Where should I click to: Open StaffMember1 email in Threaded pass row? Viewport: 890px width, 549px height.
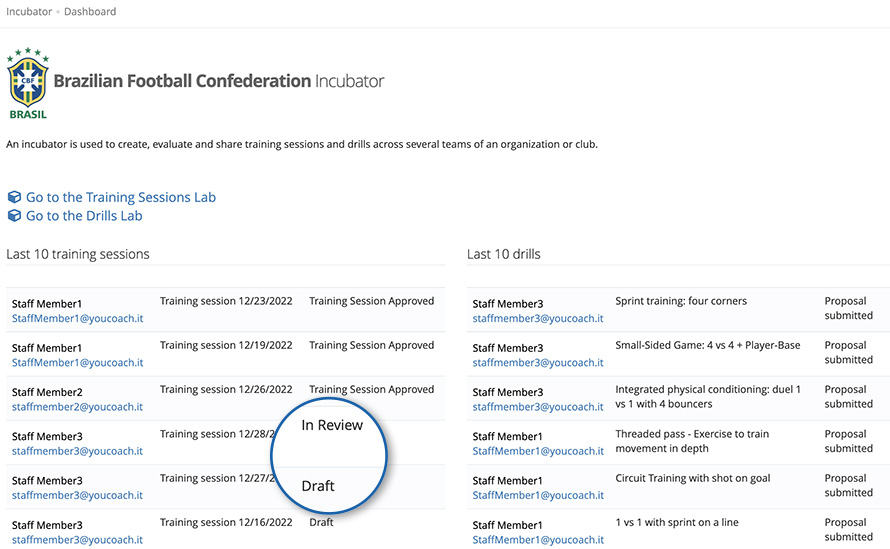click(538, 451)
